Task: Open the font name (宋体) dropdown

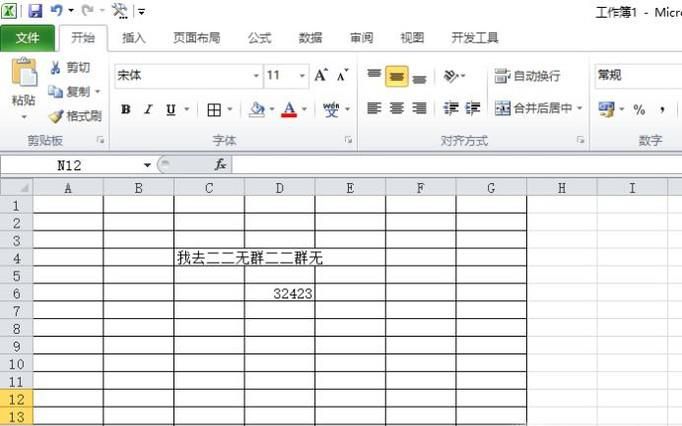Action: [256, 76]
